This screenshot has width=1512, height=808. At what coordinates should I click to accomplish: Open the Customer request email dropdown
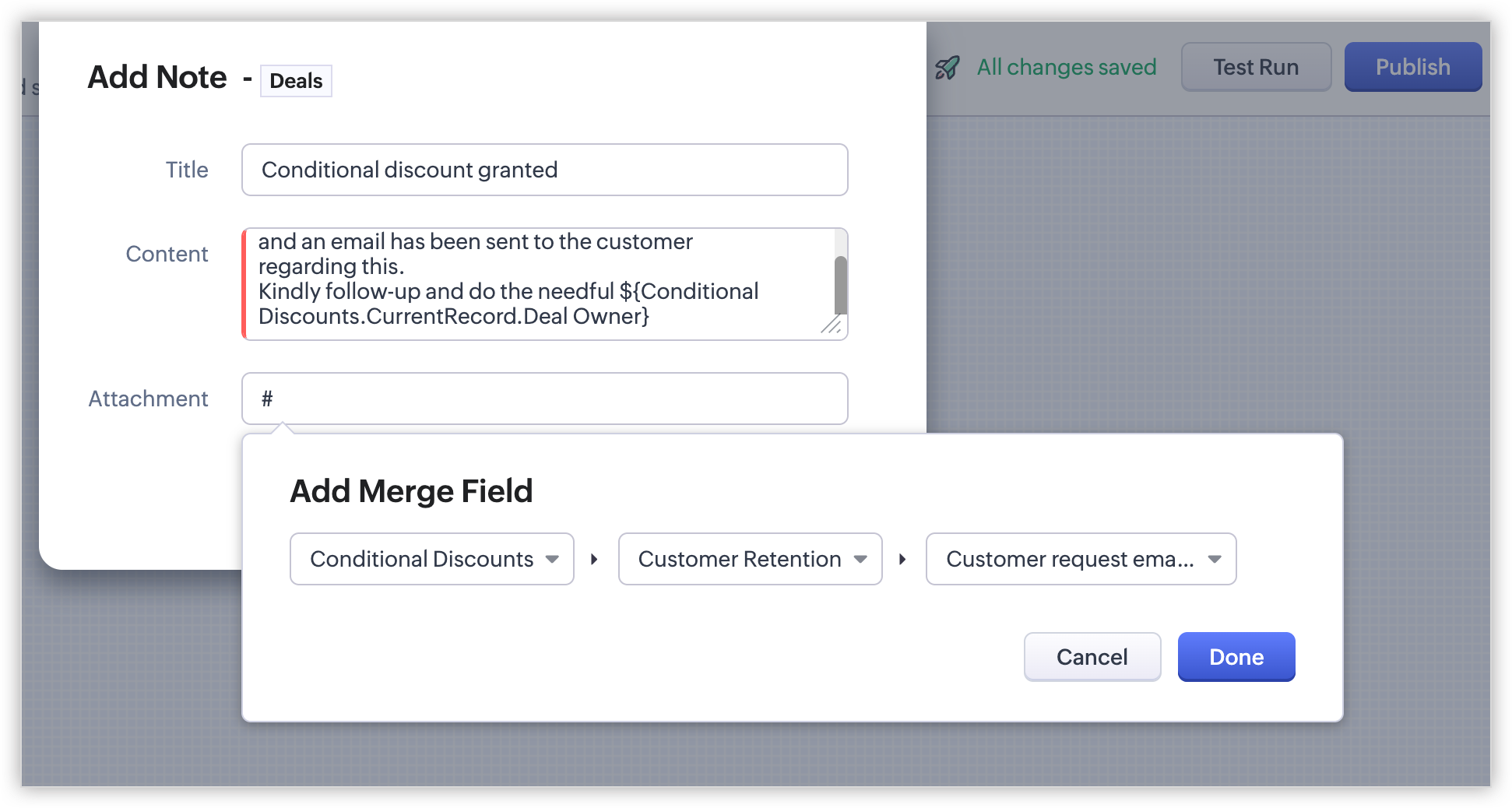point(1080,559)
